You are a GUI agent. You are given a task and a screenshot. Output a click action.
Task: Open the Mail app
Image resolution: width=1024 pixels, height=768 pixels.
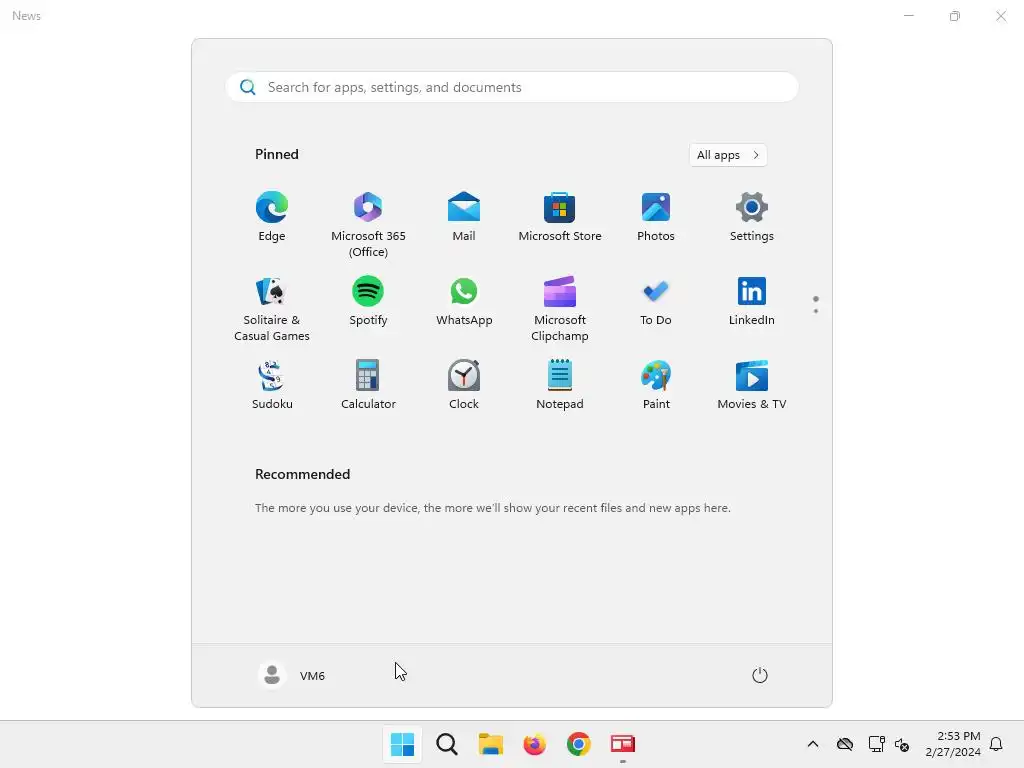[464, 217]
